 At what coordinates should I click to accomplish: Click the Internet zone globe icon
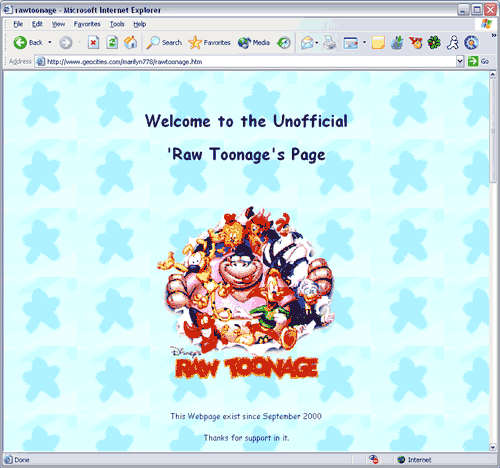pos(401,460)
